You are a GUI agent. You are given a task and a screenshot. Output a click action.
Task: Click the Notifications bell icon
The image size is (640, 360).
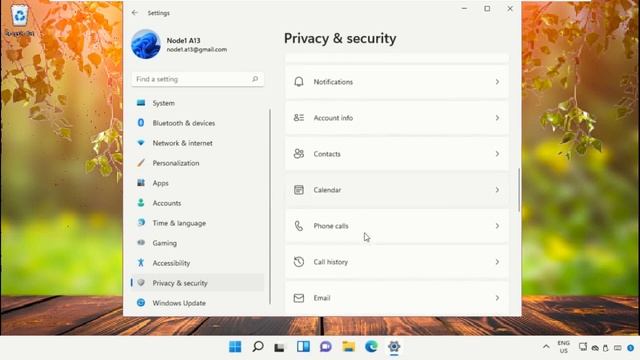tap(299, 82)
